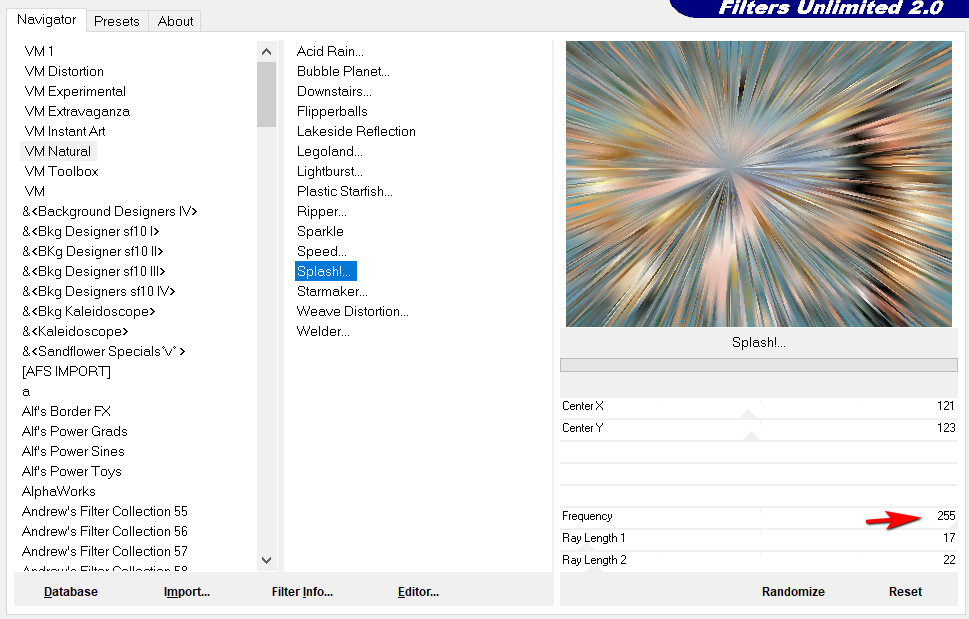Screen dimensions: 969x619
Task: Open the Editor... button
Action: pyautogui.click(x=418, y=592)
